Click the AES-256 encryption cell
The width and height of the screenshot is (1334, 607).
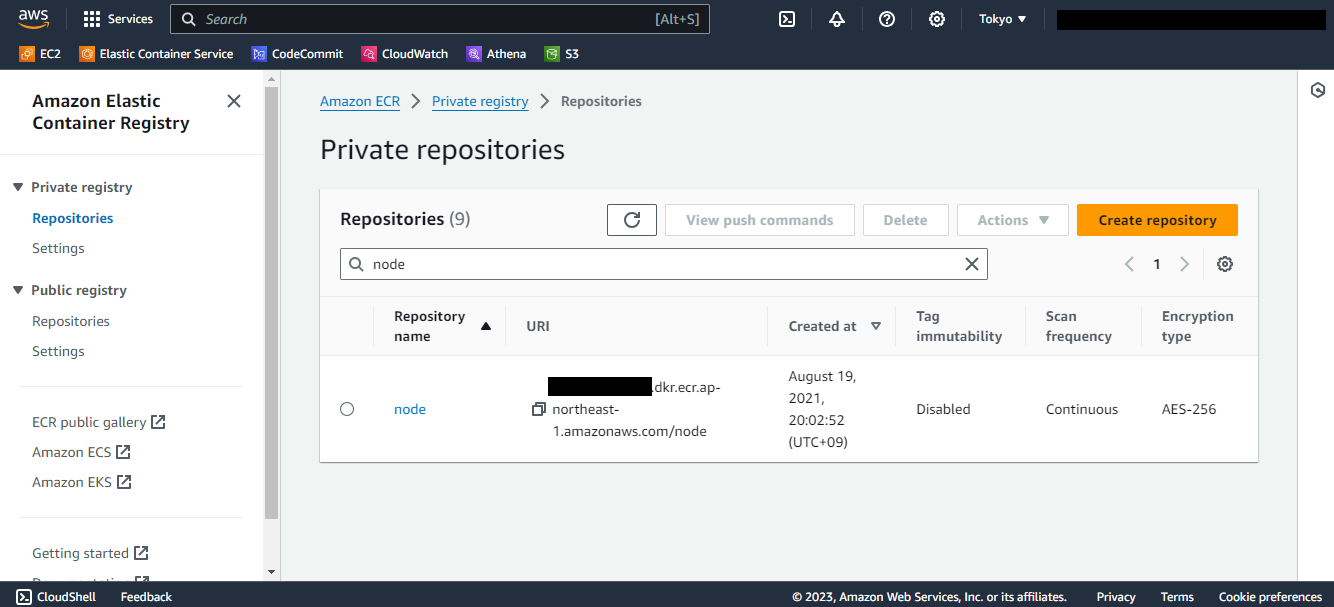(1189, 409)
